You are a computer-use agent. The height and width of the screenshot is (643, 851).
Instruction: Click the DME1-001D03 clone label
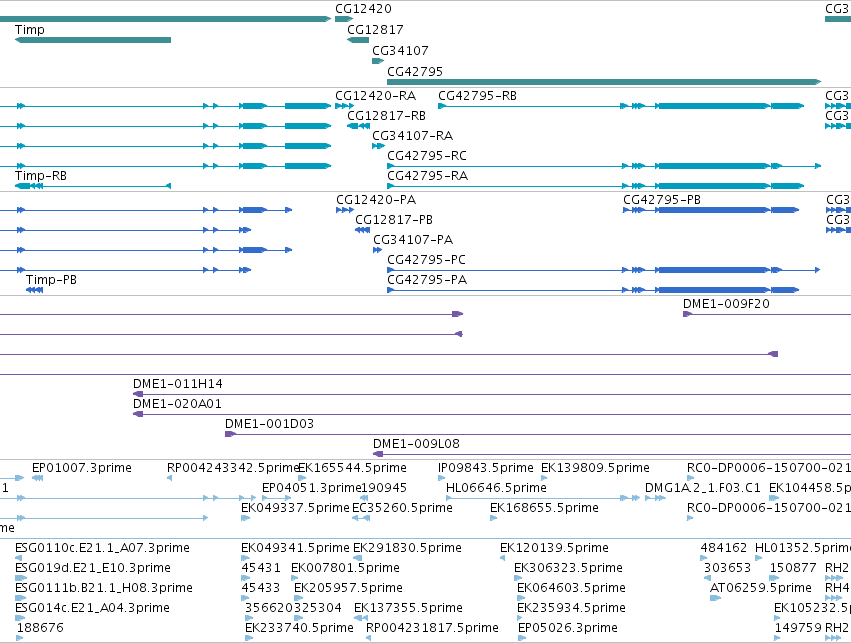point(269,424)
